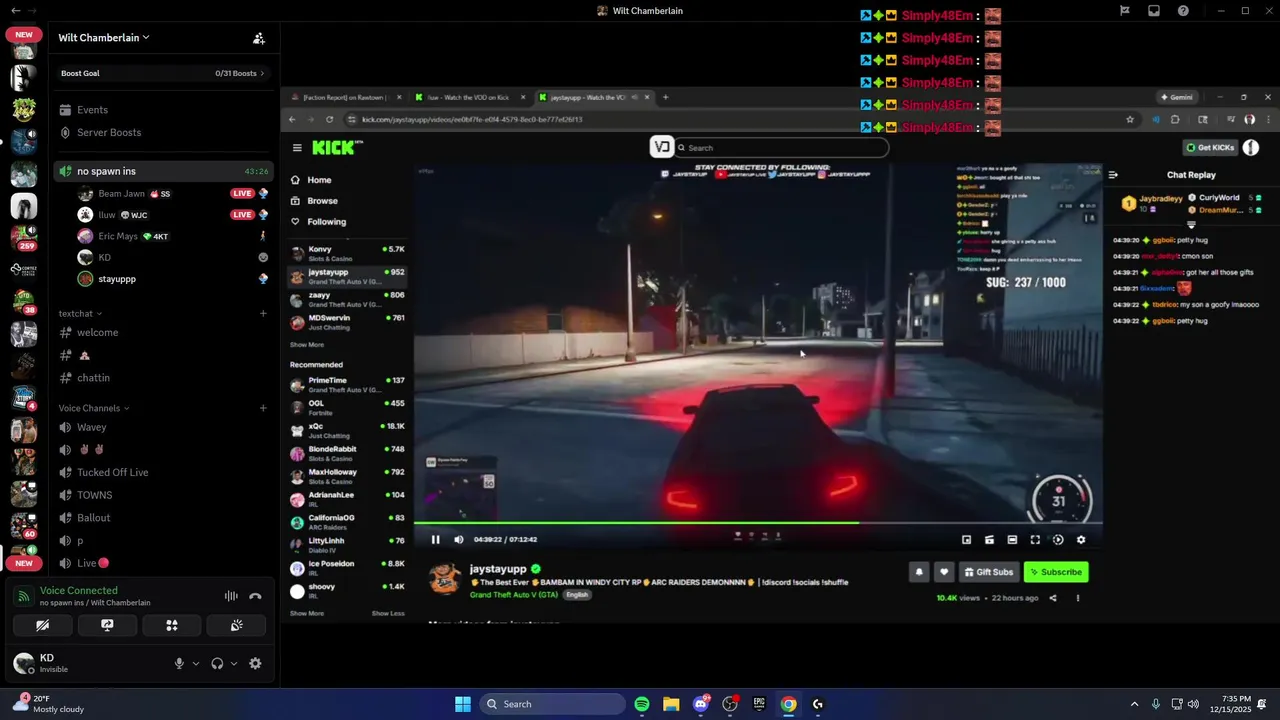Seek on the green video progress bar
1280x720 pixels.
click(x=758, y=522)
